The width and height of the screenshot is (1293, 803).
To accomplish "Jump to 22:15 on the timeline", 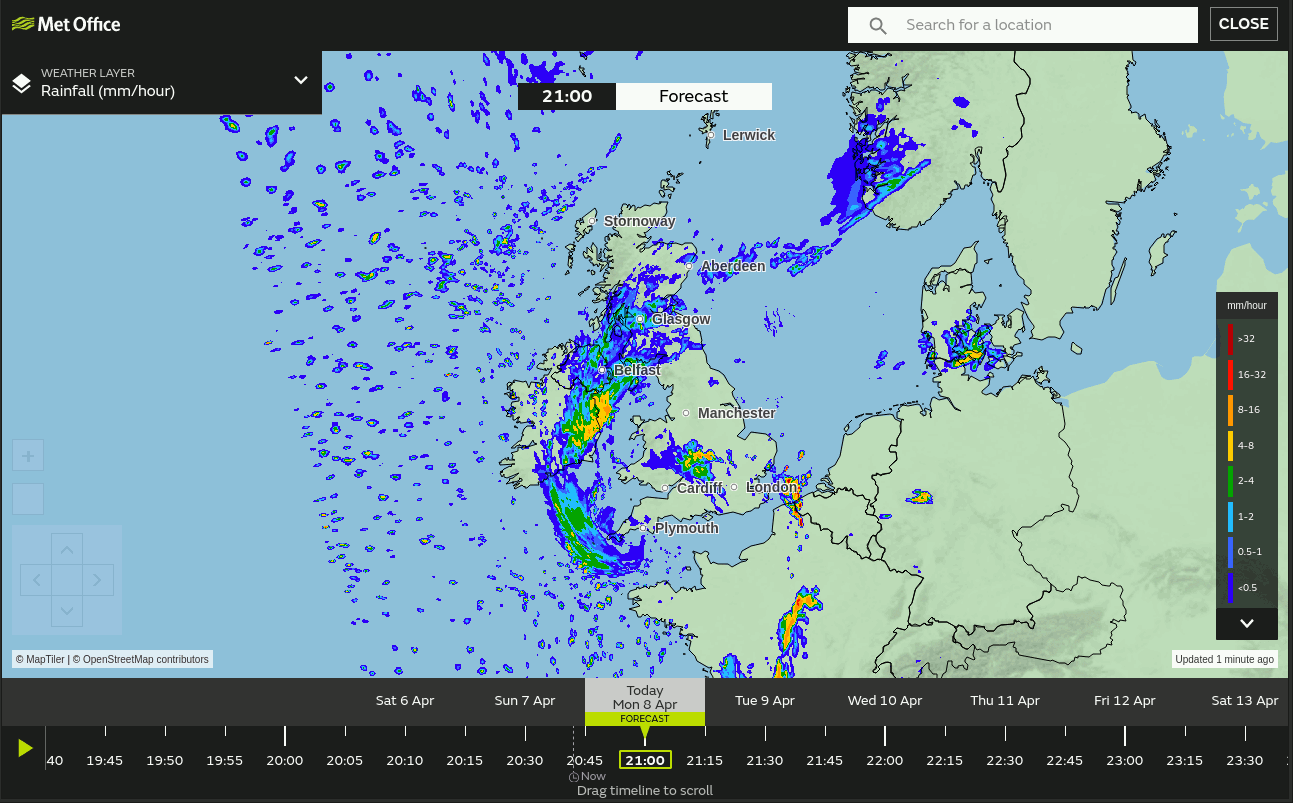I will click(x=945, y=760).
